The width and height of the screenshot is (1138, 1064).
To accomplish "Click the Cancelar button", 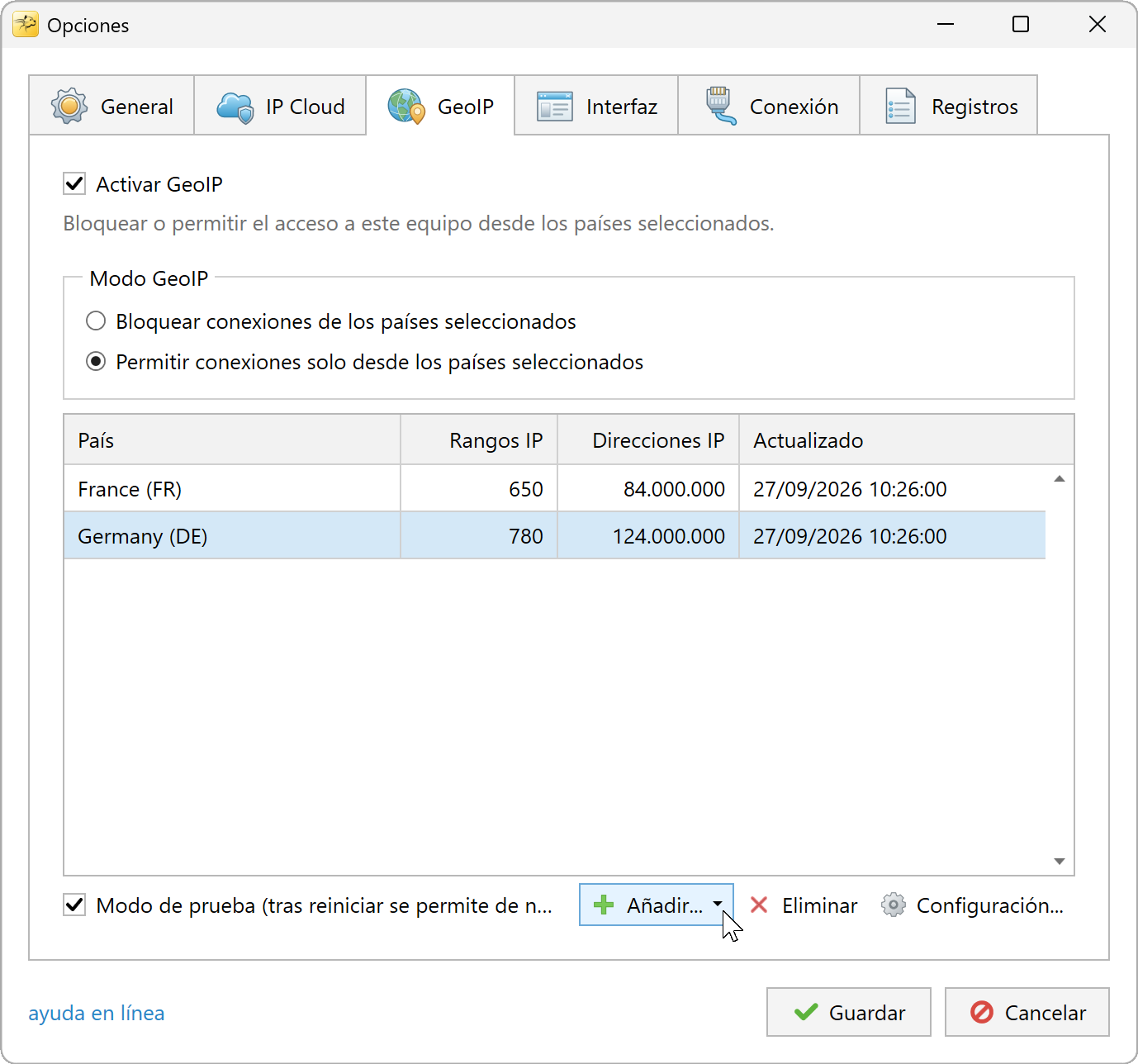I will click(1027, 1012).
